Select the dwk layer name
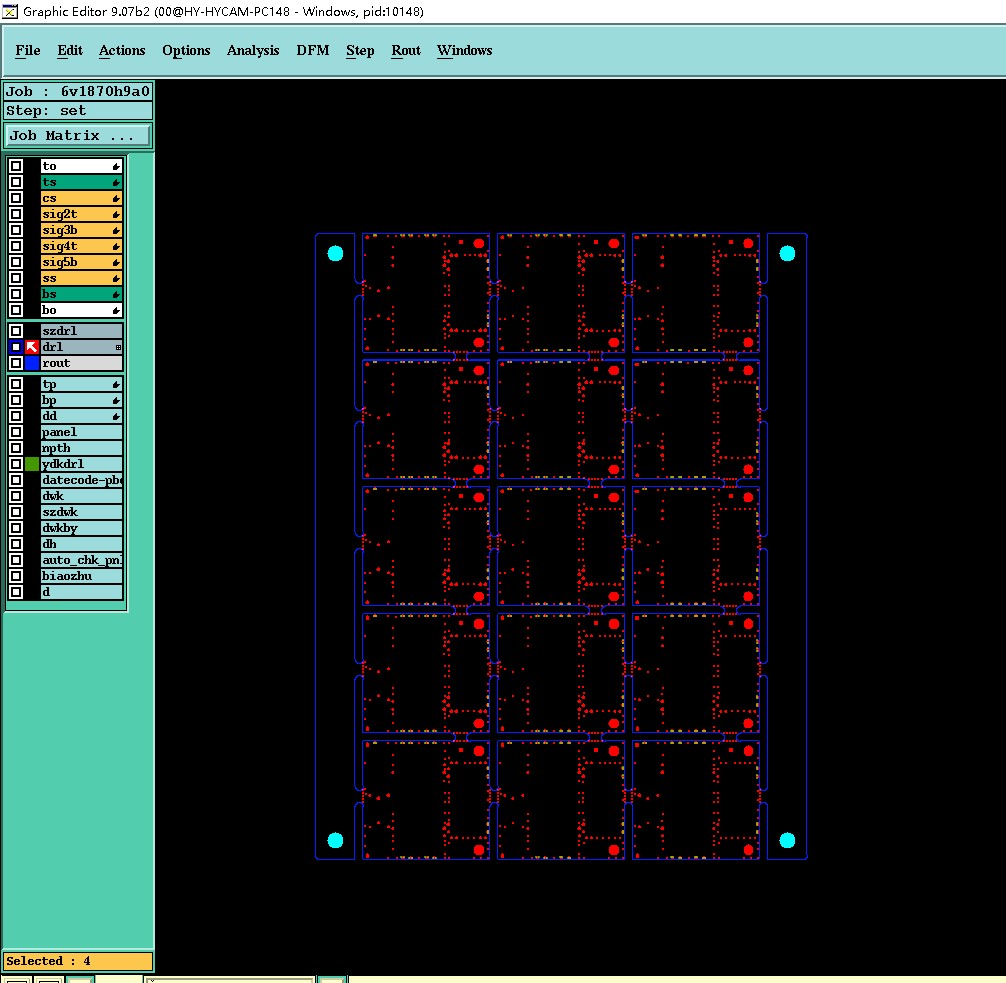 (81, 496)
